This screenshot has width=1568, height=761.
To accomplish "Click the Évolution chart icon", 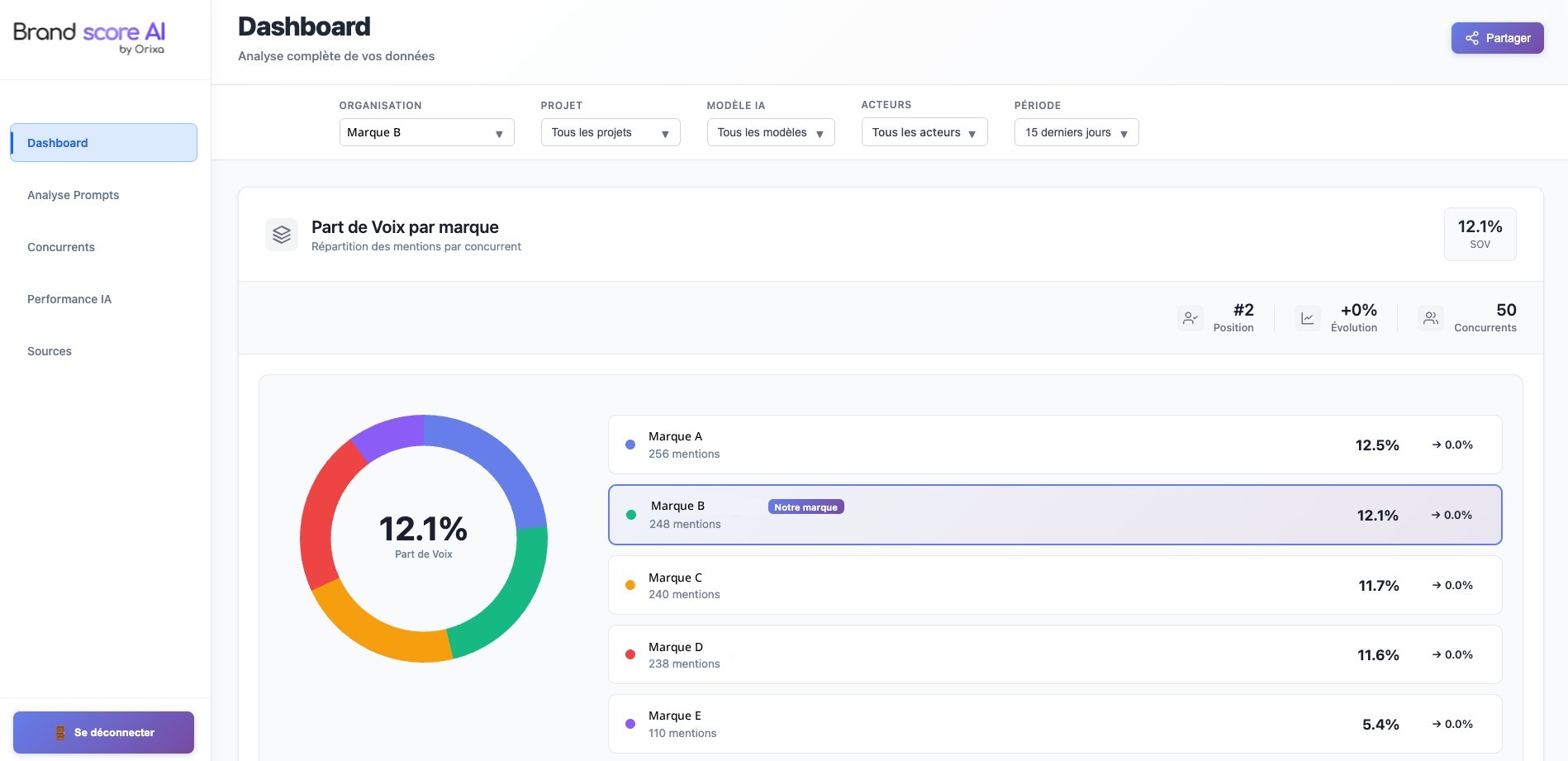I will (1307, 318).
